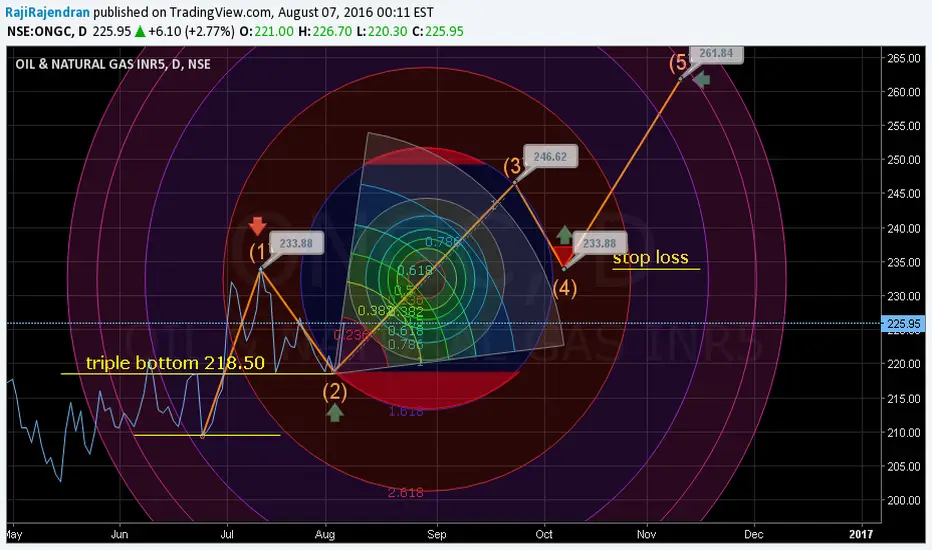
Task: Click the red down arrow above wave (1)
Action: pos(257,227)
